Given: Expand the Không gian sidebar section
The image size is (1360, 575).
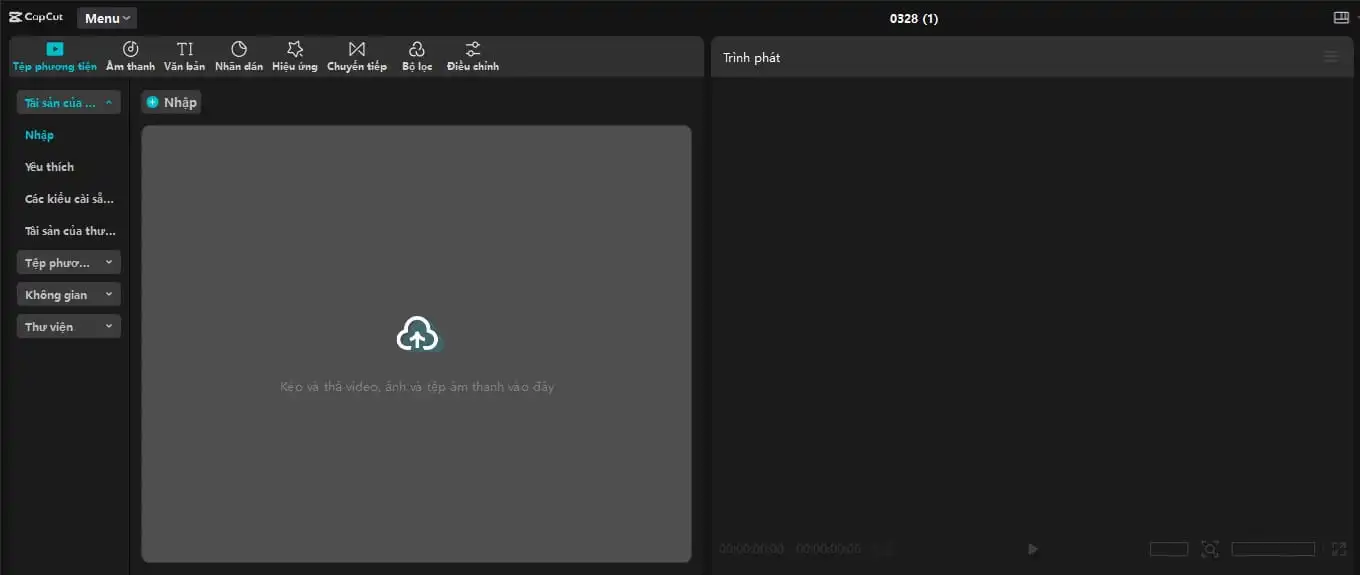Looking at the screenshot, I should (x=69, y=294).
